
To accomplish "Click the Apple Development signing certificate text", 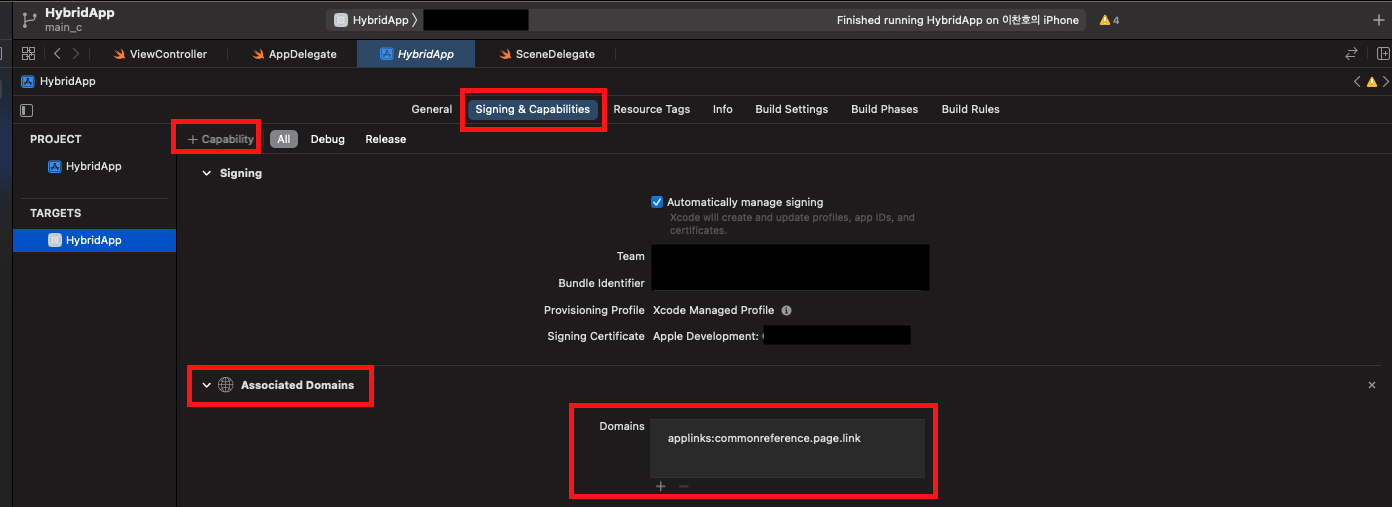I will pyautogui.click(x=706, y=336).
